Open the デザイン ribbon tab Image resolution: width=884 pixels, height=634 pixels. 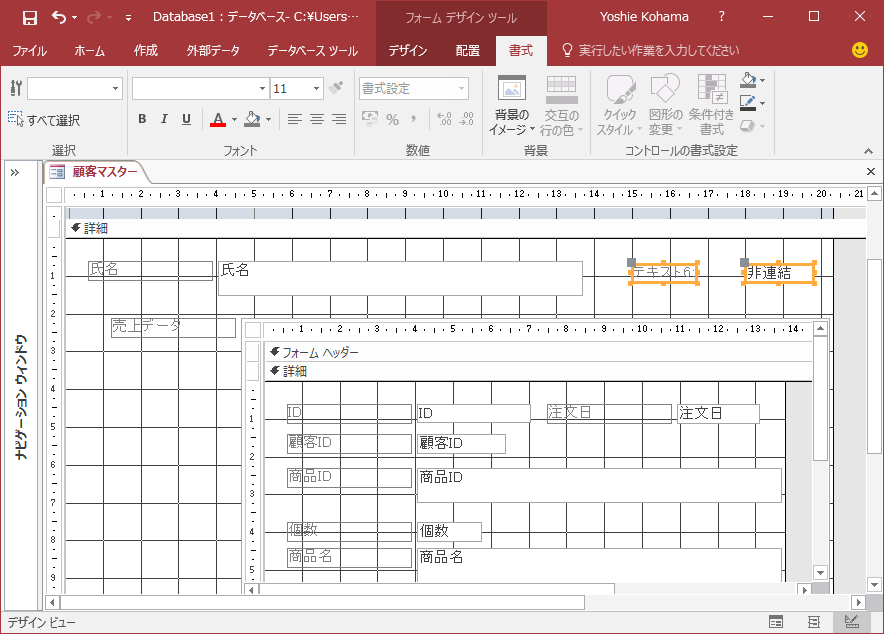click(408, 51)
